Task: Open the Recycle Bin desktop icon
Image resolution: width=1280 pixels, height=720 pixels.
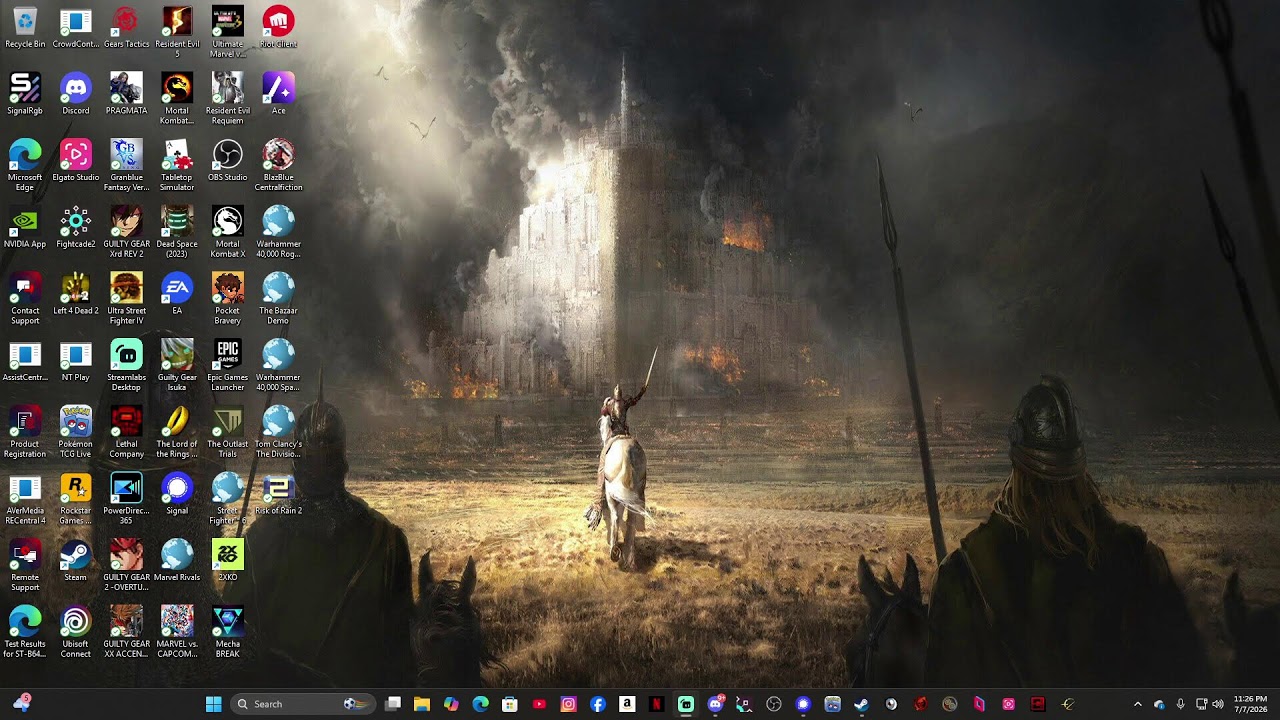Action: click(25, 28)
